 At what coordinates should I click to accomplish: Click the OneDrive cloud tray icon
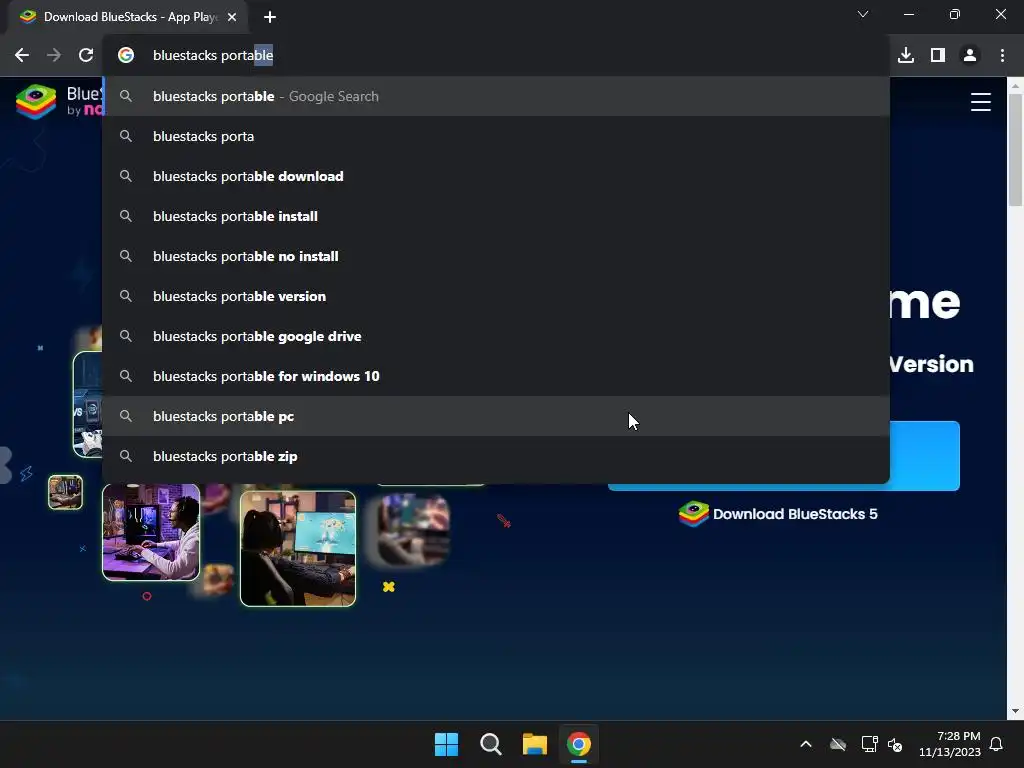tap(838, 744)
